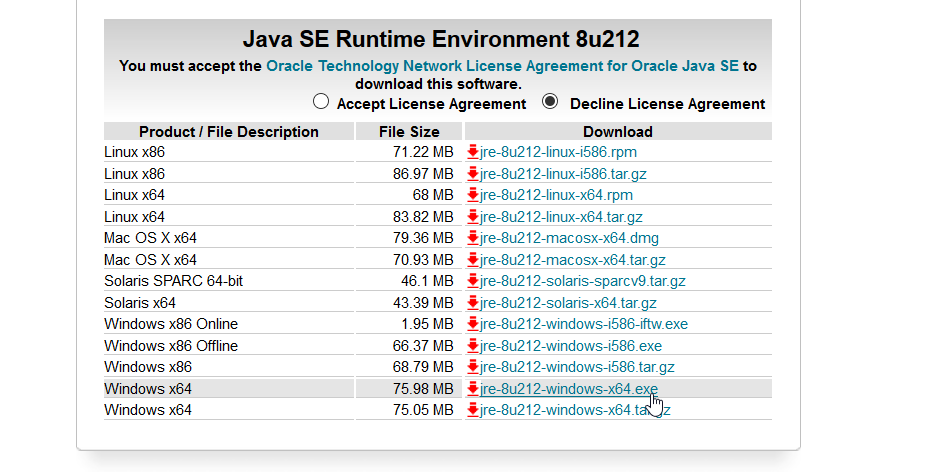Download jre-8u212-windows-x64.tar.gz link
Viewport: 929px width, 472px height.
[x=575, y=410]
